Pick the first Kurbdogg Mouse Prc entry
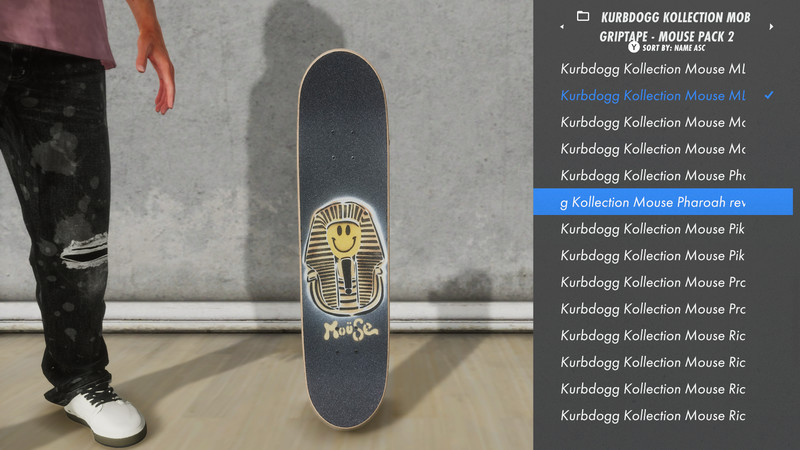This screenshot has width=800, height=450. (x=653, y=282)
